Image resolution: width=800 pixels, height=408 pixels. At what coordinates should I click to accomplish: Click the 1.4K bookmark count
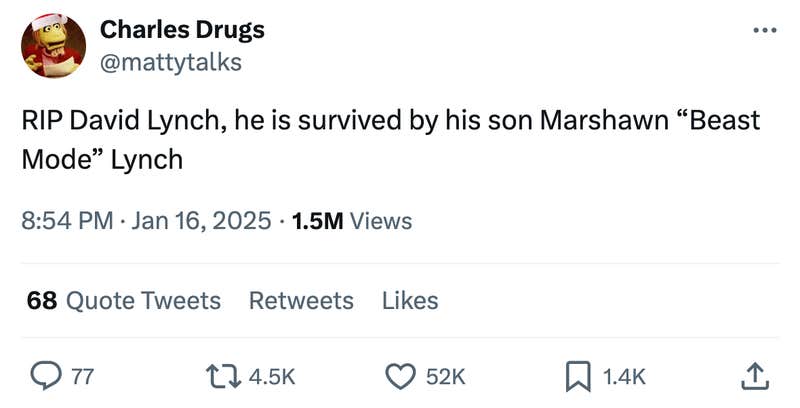(625, 377)
